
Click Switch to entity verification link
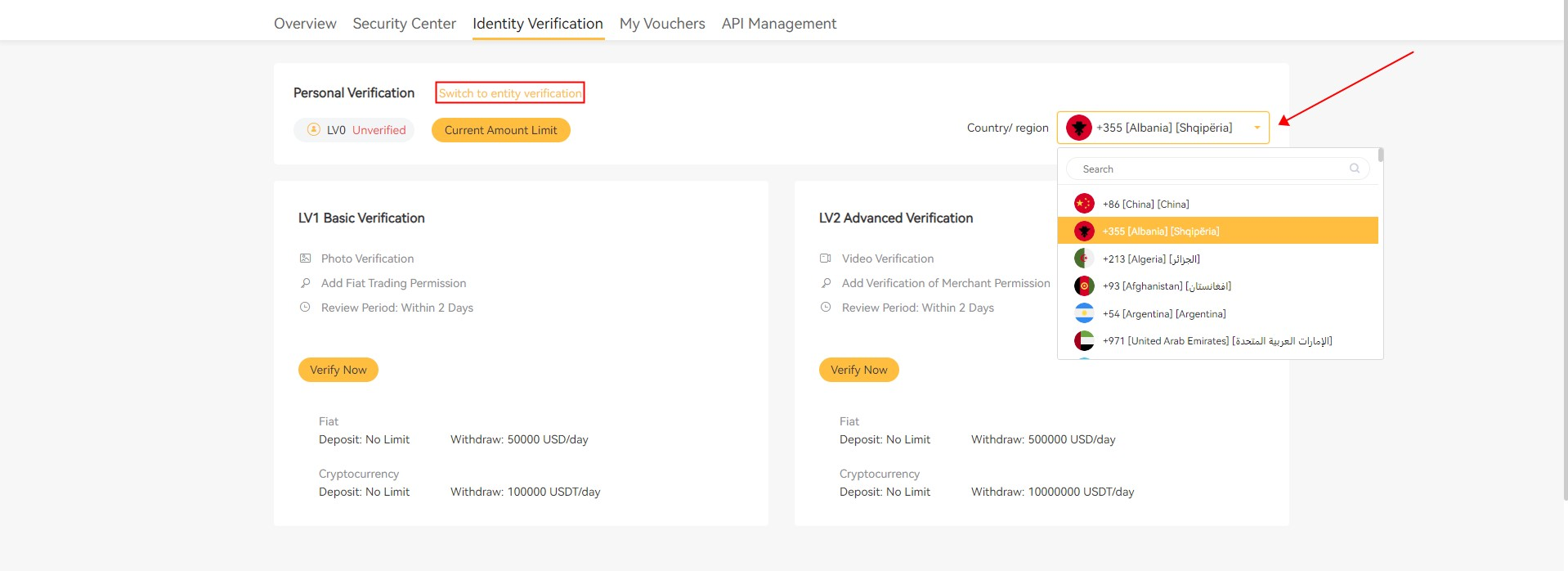tap(510, 93)
